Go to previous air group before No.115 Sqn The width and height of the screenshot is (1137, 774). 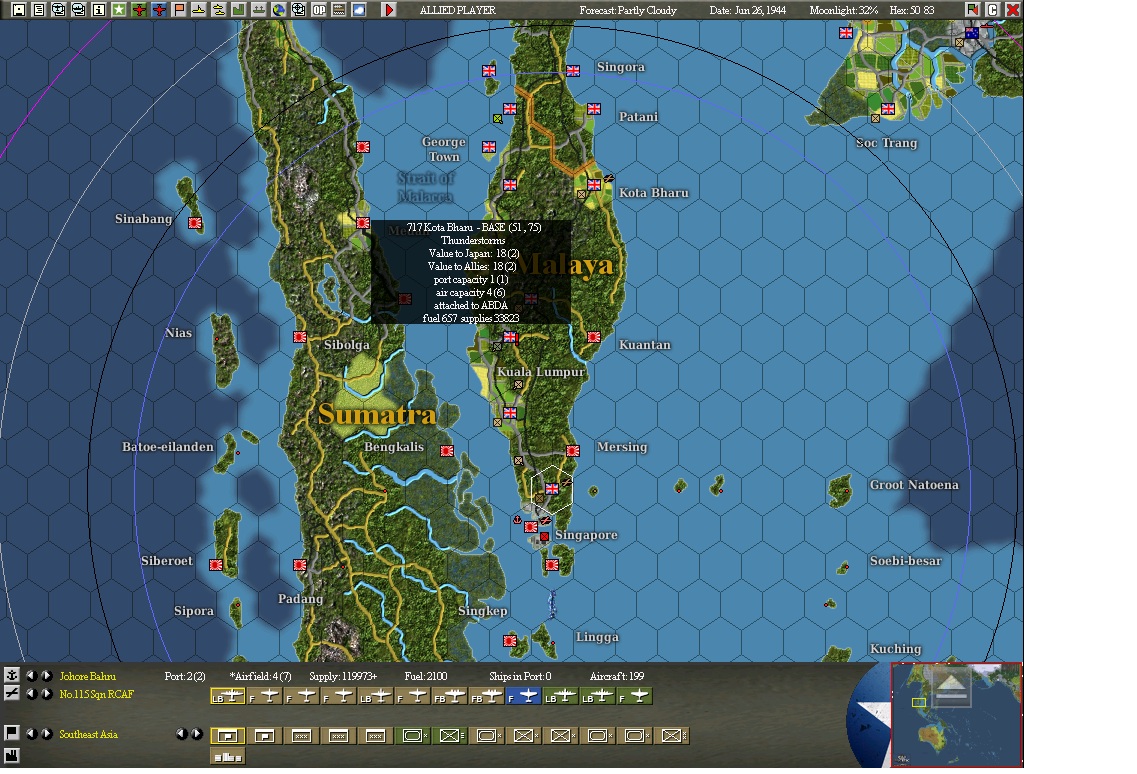tap(31, 693)
